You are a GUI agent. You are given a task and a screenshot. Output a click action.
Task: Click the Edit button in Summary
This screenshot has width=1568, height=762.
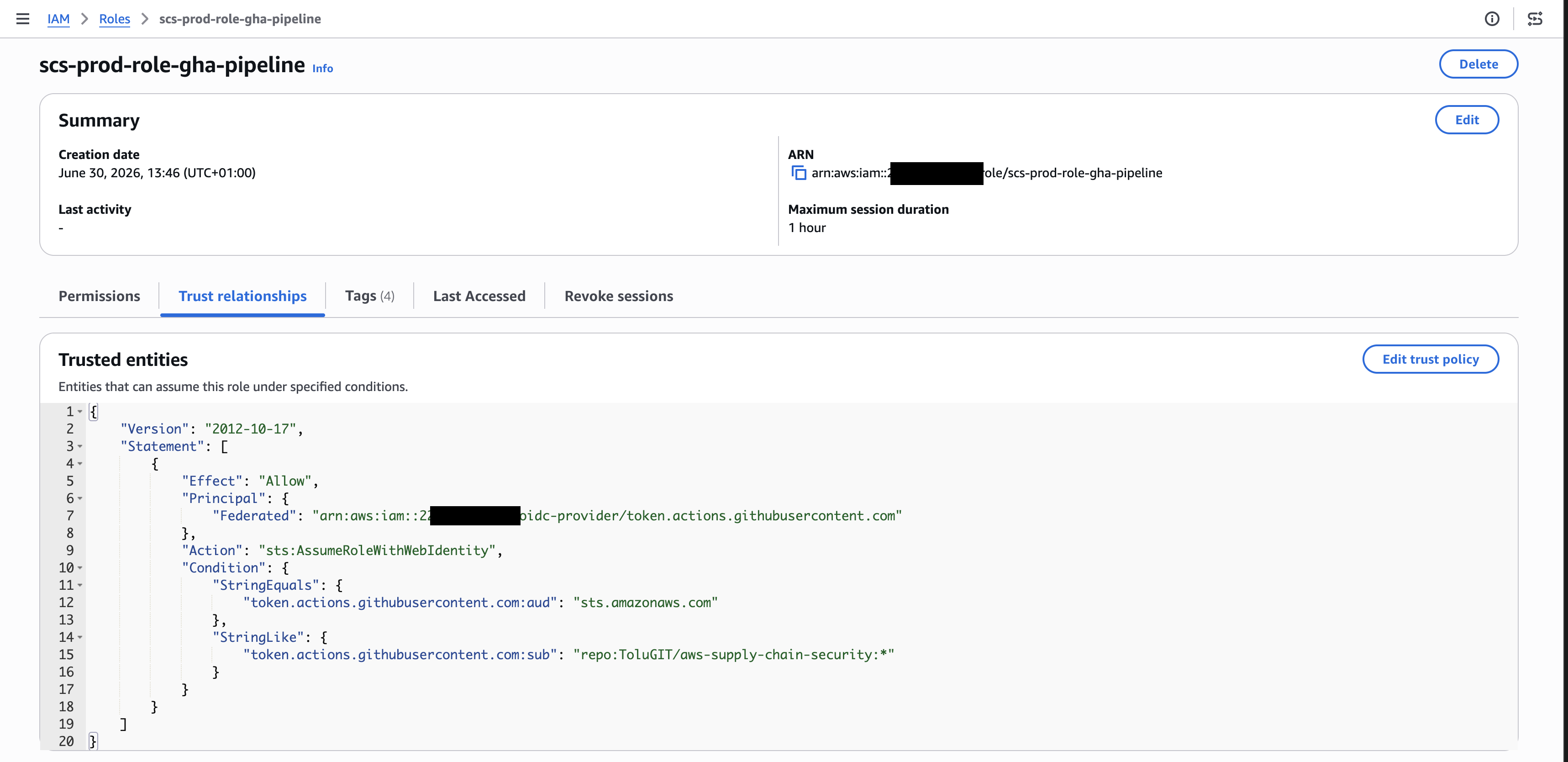click(1466, 119)
